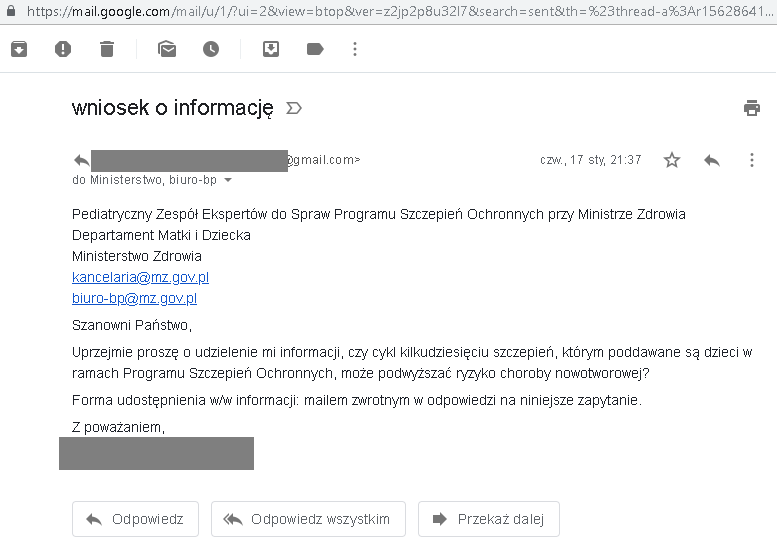Open the message's three-dot options menu
This screenshot has height=560, width=777.
pos(752,160)
